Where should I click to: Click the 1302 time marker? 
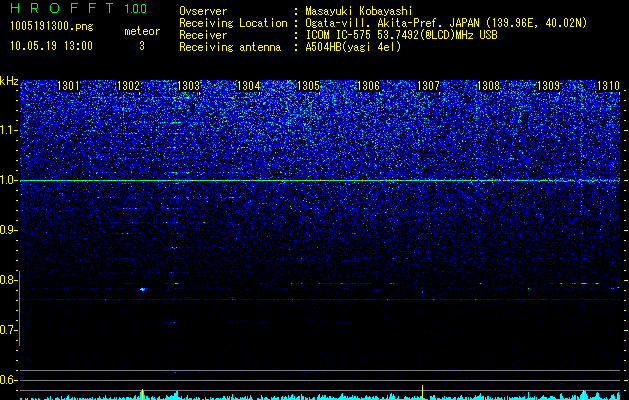click(x=128, y=86)
